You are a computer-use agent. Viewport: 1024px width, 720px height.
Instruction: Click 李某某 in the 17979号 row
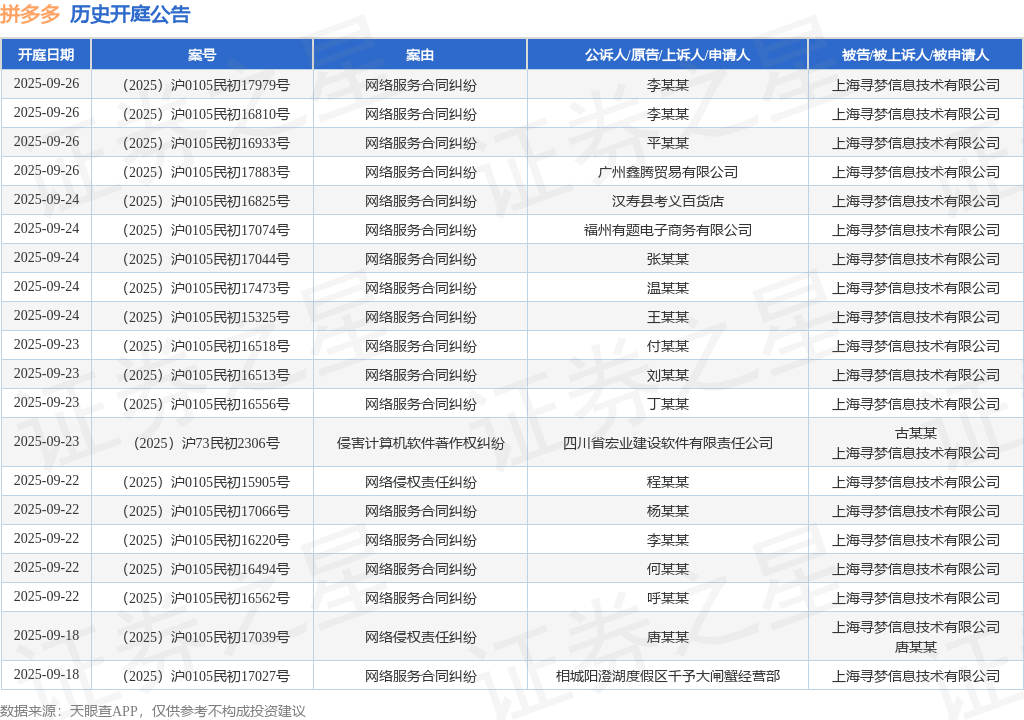click(667, 85)
